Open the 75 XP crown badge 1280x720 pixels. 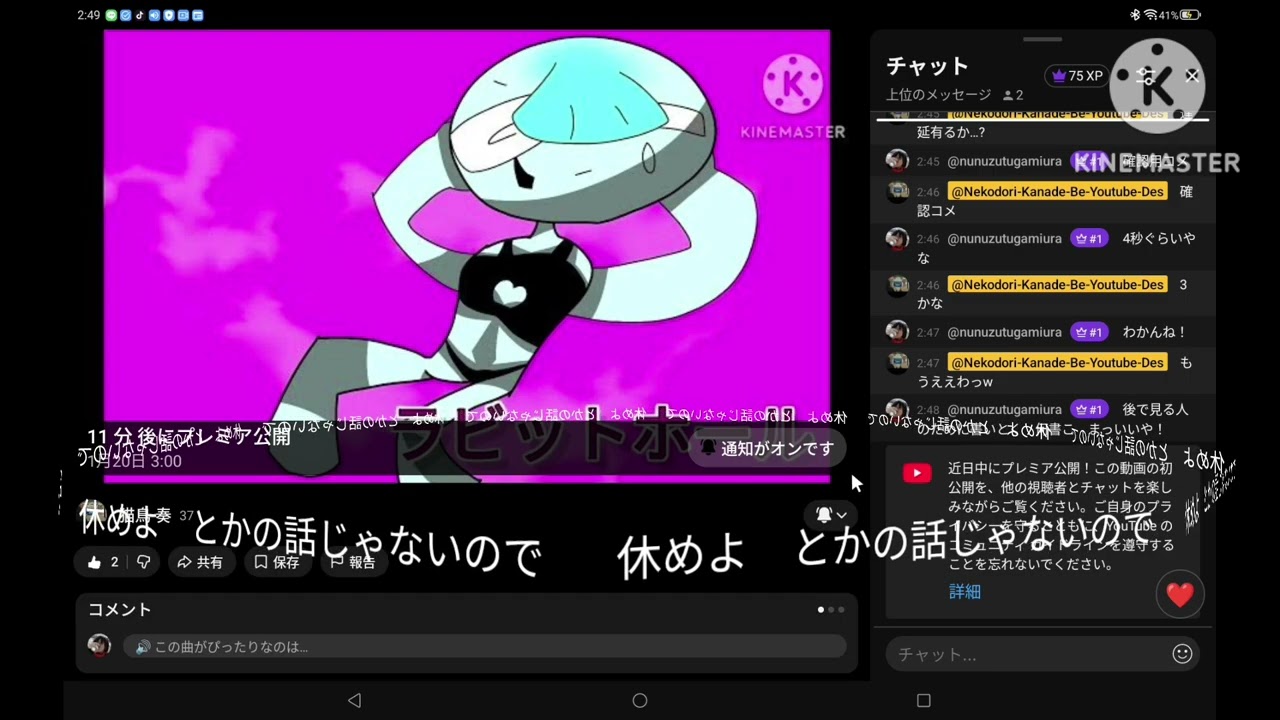tap(1076, 76)
